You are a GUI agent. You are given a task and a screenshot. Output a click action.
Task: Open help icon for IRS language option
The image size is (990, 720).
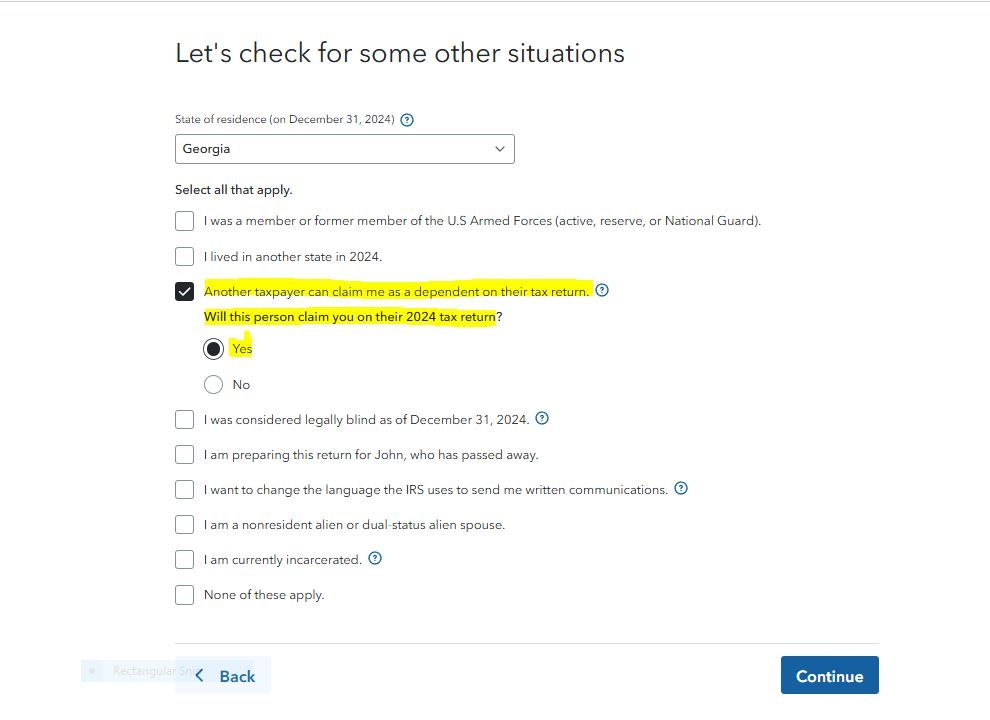point(681,489)
